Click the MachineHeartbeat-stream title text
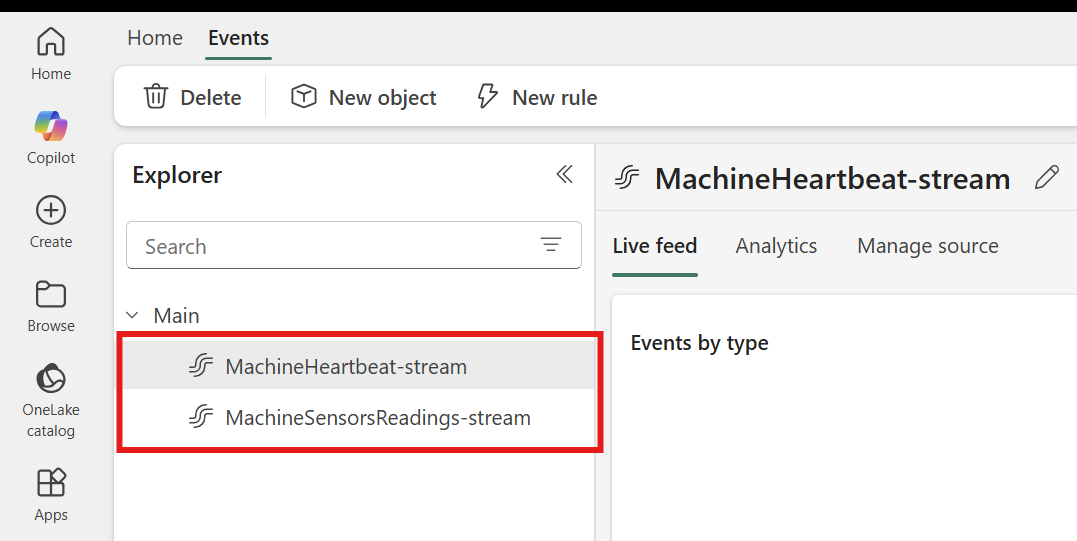Screen dimensions: 1077x541 [832, 179]
